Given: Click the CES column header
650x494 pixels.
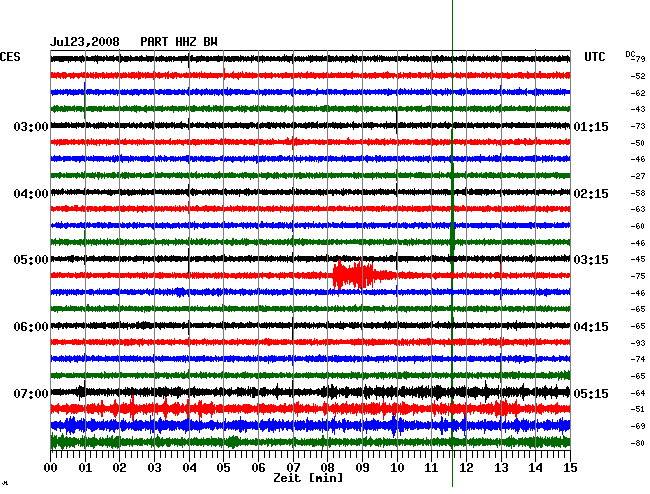Looking at the screenshot, I should 10,57.
